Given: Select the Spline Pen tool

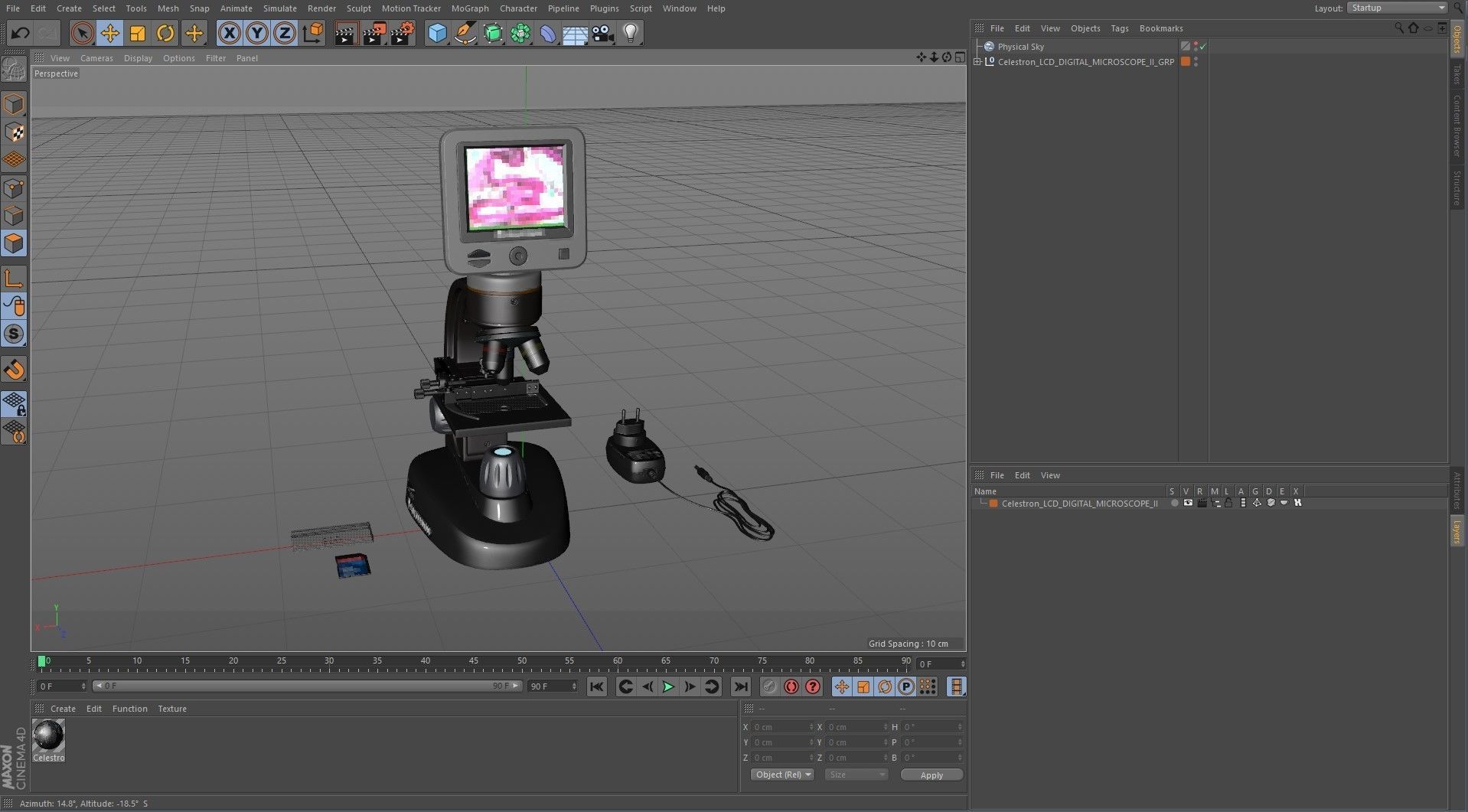Looking at the screenshot, I should (465, 33).
